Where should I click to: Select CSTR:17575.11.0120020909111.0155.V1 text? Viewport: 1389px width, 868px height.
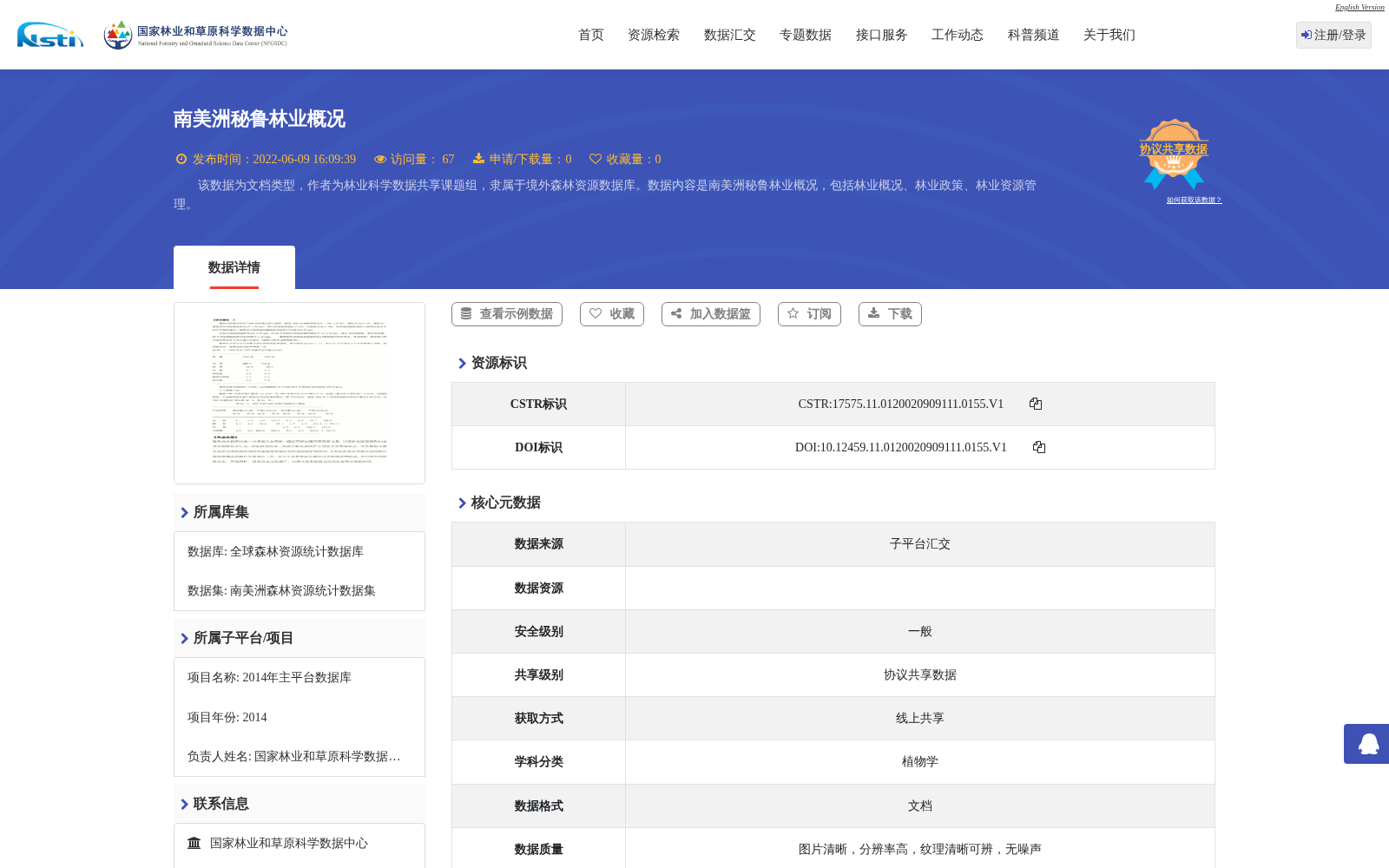coord(901,404)
